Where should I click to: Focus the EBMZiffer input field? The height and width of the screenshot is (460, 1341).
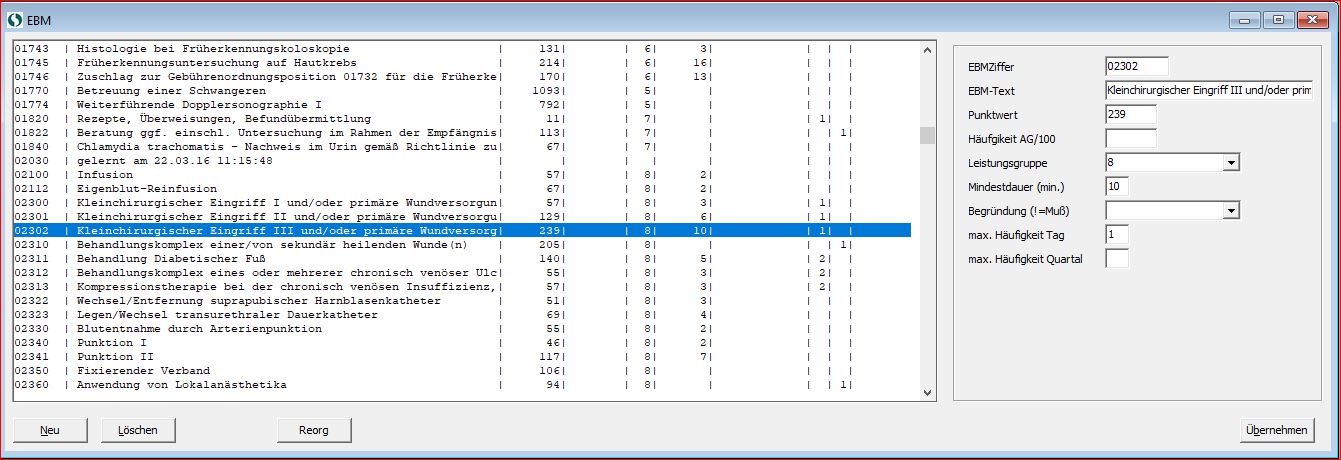pos(1136,66)
